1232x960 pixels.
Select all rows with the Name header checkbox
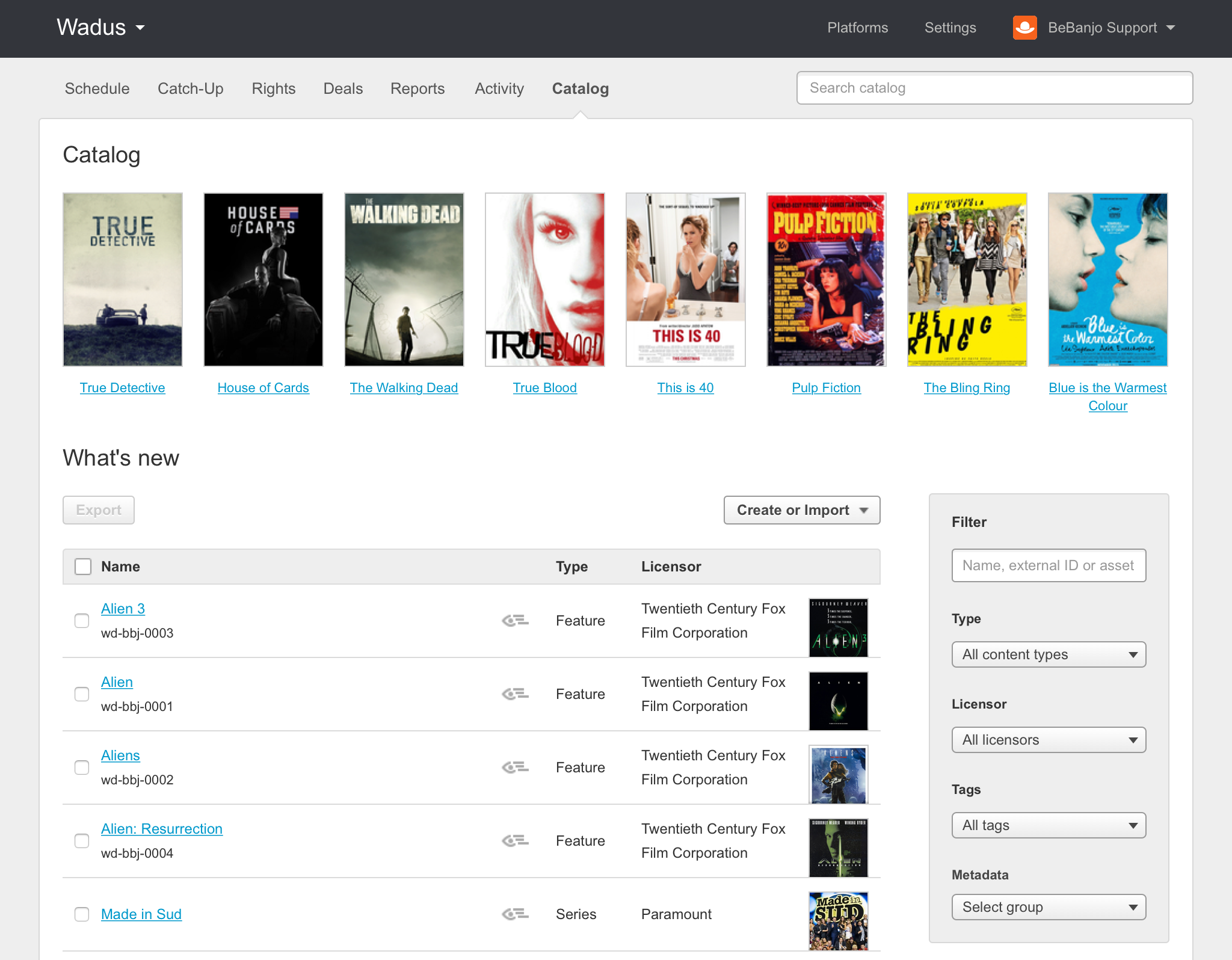point(83,567)
